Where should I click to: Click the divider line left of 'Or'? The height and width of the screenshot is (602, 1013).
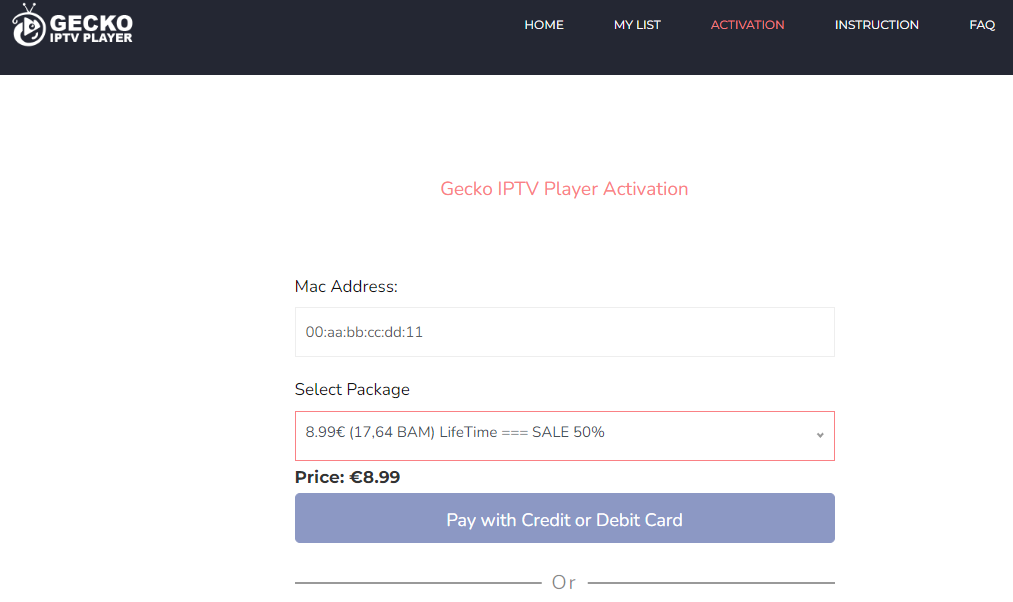(417, 583)
